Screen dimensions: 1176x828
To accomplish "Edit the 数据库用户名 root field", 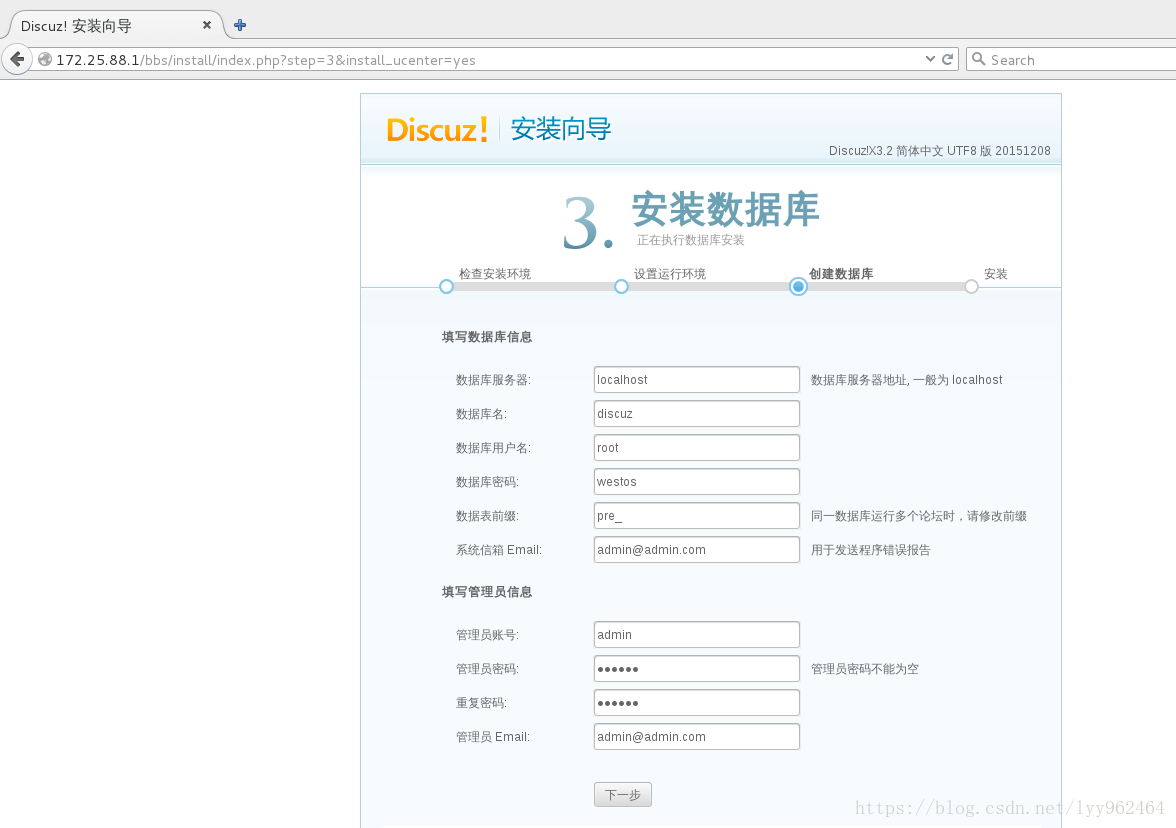I will click(x=697, y=448).
